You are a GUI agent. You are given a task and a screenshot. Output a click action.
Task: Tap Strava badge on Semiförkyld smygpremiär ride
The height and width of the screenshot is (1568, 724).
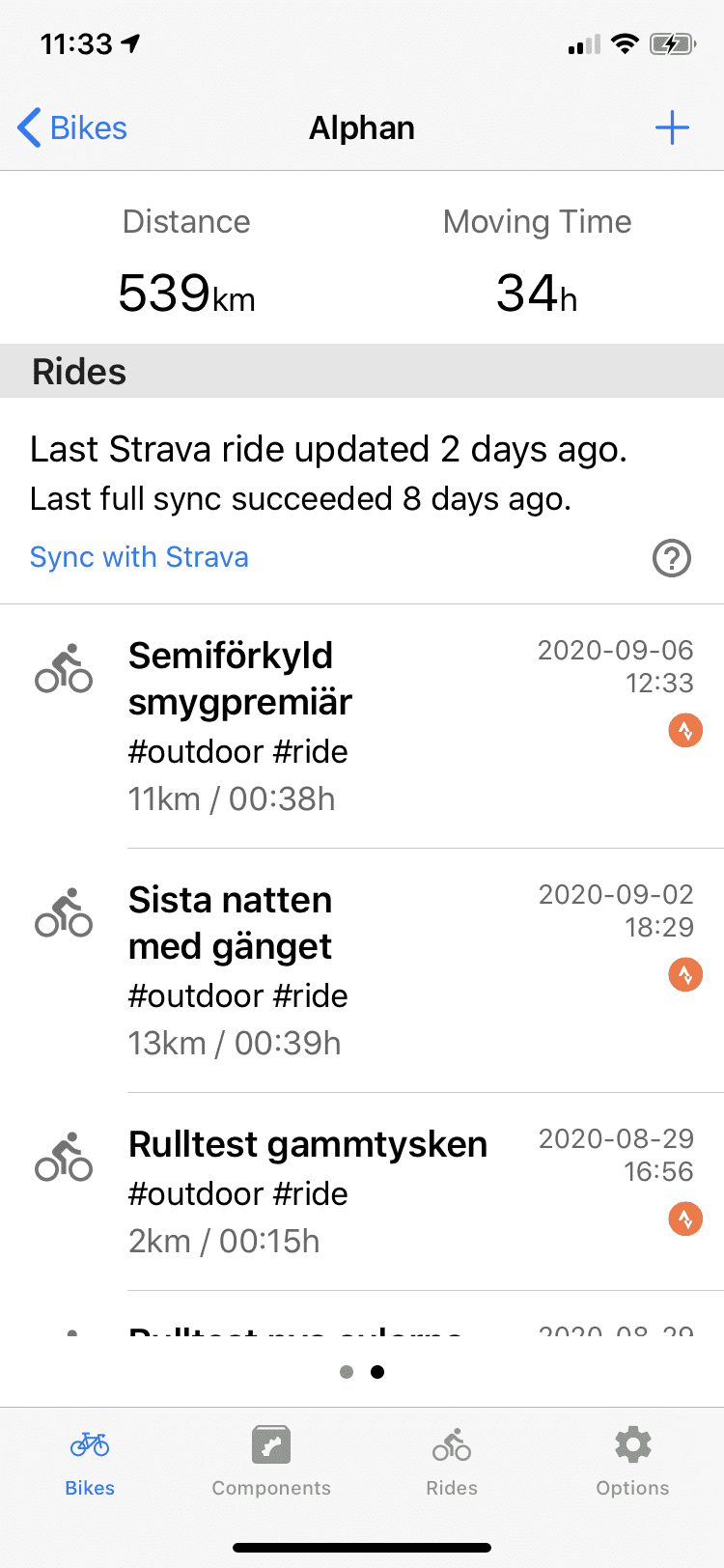point(685,731)
